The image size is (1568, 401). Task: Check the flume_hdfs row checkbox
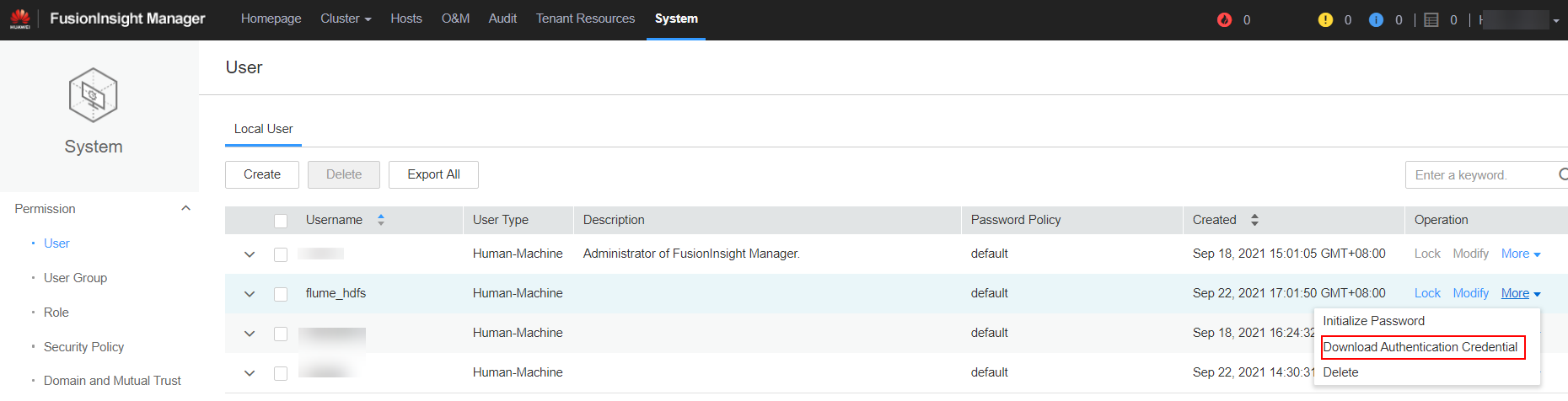coord(281,294)
